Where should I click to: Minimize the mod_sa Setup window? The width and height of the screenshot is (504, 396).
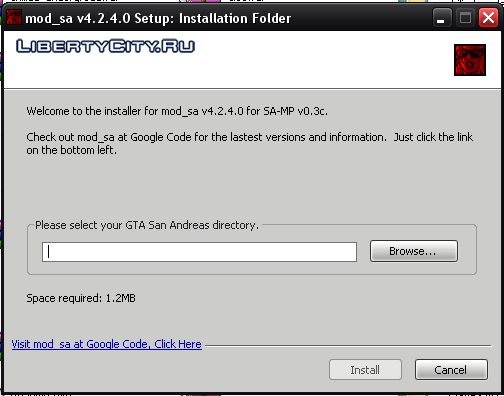click(x=442, y=18)
